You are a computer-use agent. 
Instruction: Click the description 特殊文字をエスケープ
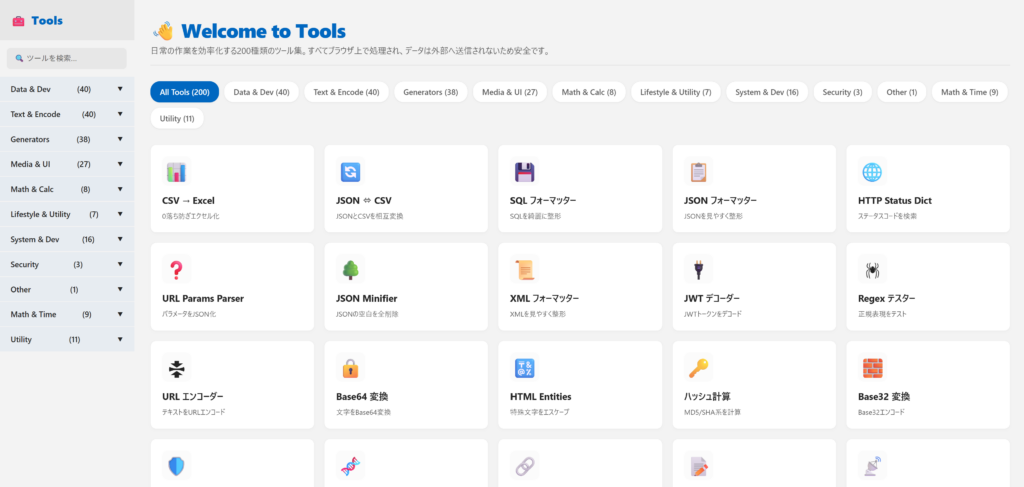(539, 412)
